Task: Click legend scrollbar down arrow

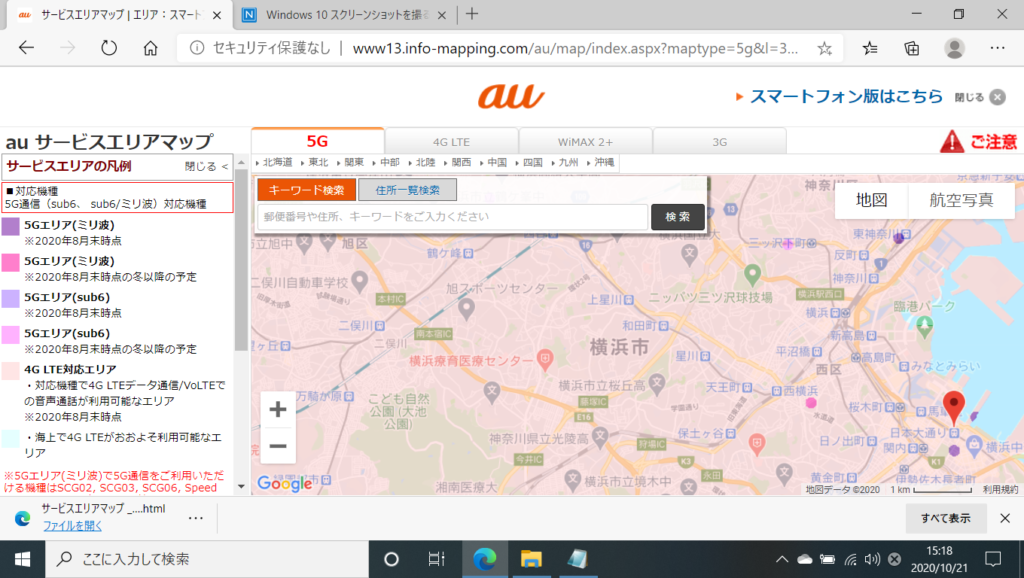Action: (241, 487)
